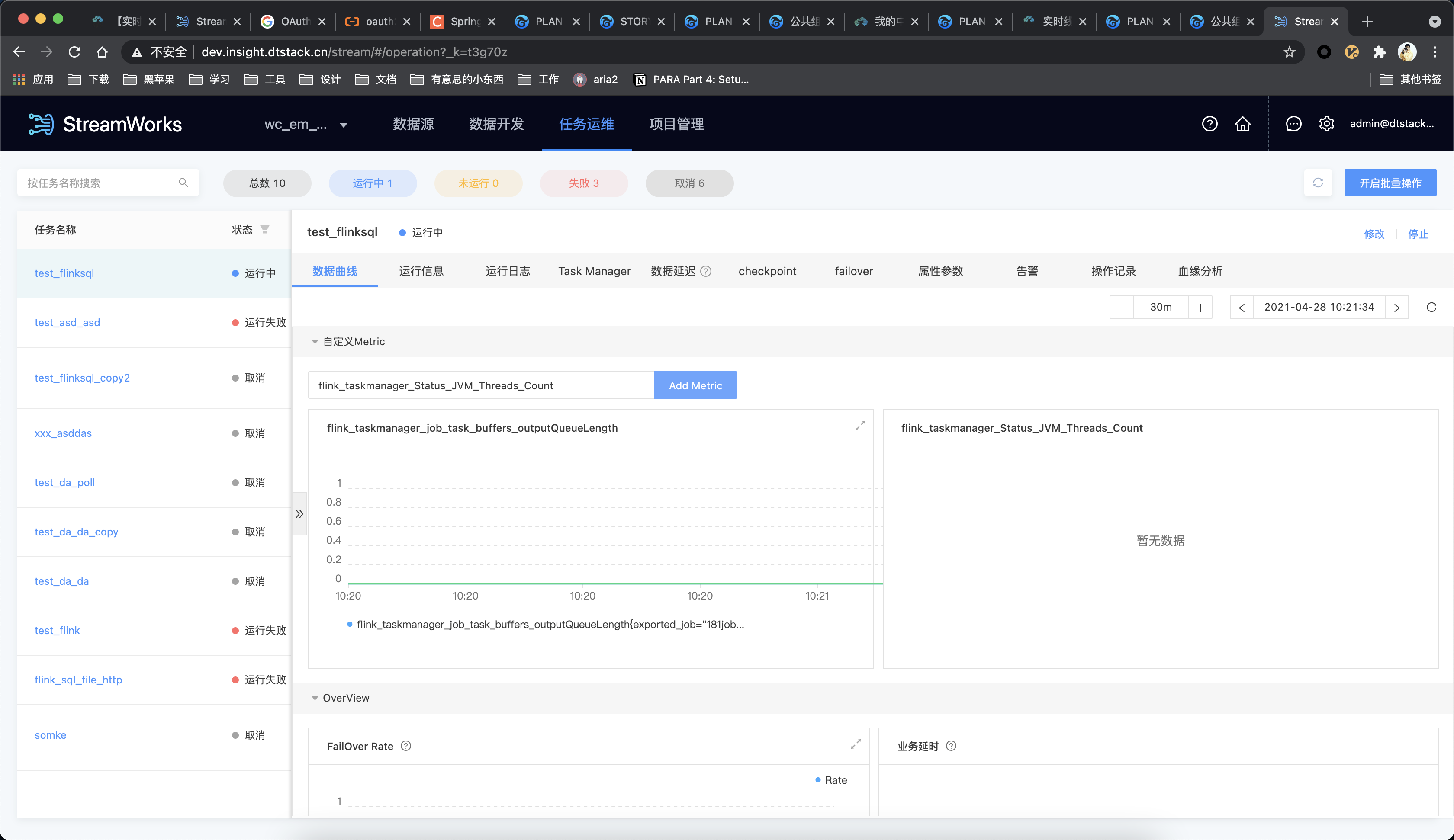Click the 开启批量操作 button

(1390, 183)
